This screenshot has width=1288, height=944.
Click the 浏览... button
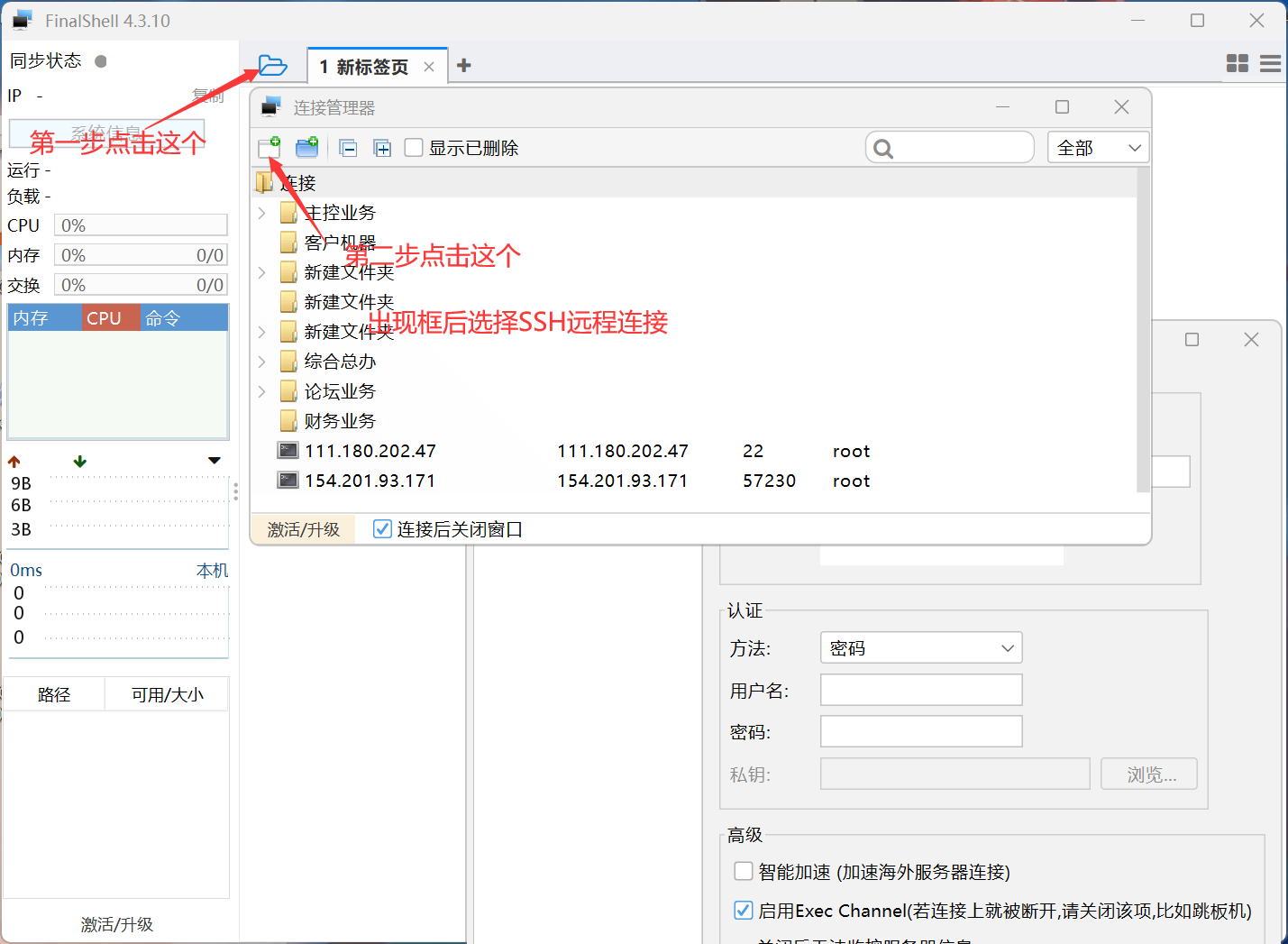tap(1149, 774)
